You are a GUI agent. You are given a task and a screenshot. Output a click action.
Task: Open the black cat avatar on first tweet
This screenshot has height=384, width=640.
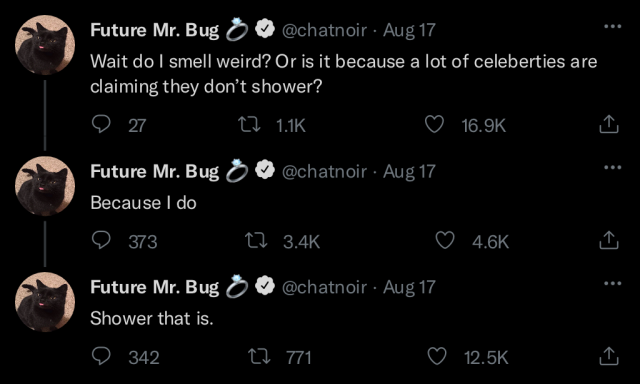click(45, 45)
